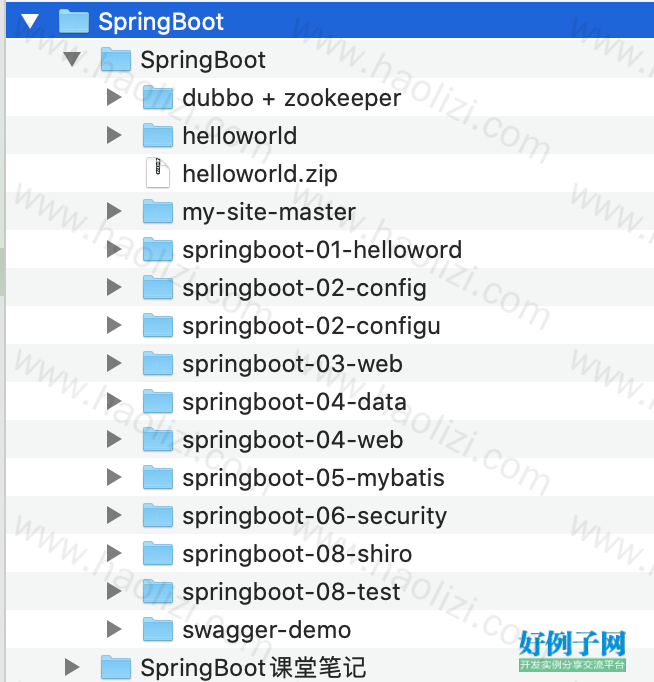The width and height of the screenshot is (654, 682).
Task: Expand springboot-08-test disclosure triangle
Action: tap(114, 591)
